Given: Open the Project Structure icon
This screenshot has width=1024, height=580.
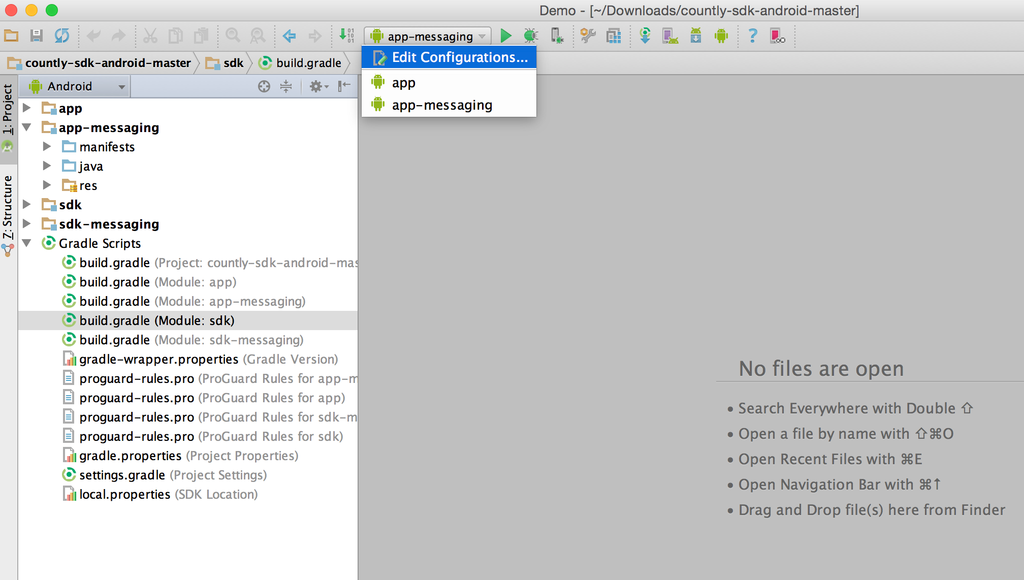Looking at the screenshot, I should tap(613, 36).
